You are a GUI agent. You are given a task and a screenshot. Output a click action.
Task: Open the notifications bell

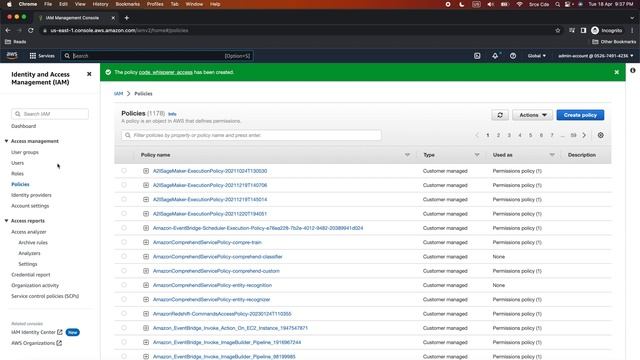coord(495,56)
